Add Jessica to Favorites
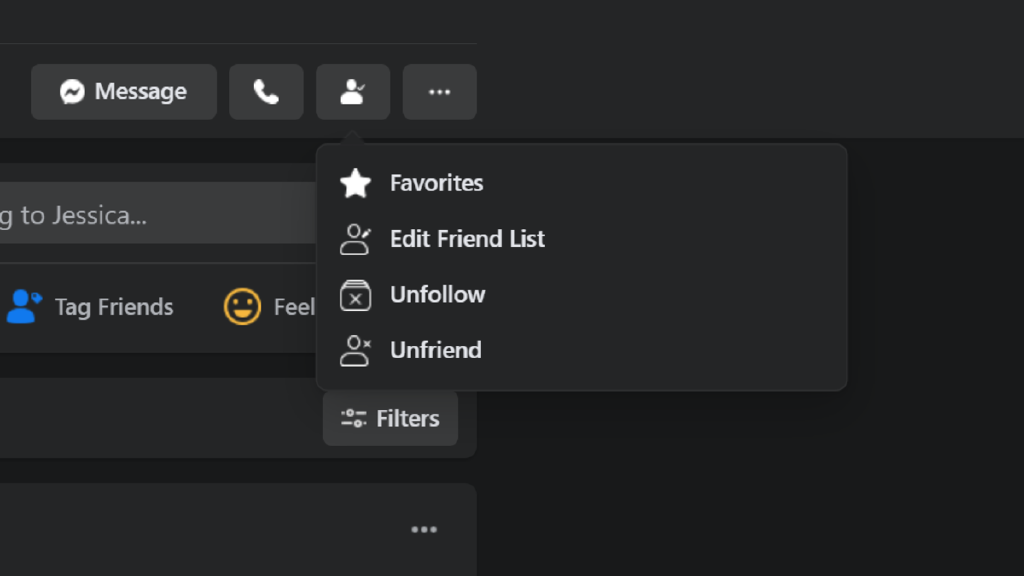 tap(436, 183)
